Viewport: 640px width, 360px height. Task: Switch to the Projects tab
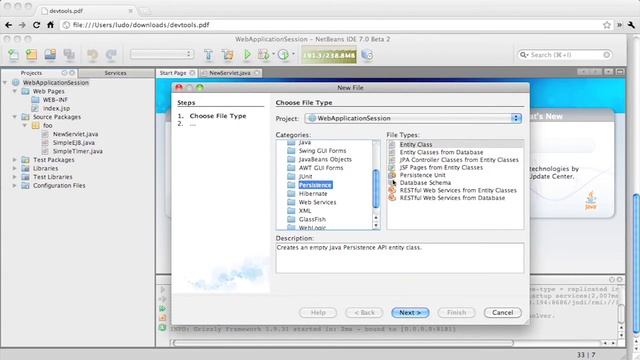click(31, 73)
